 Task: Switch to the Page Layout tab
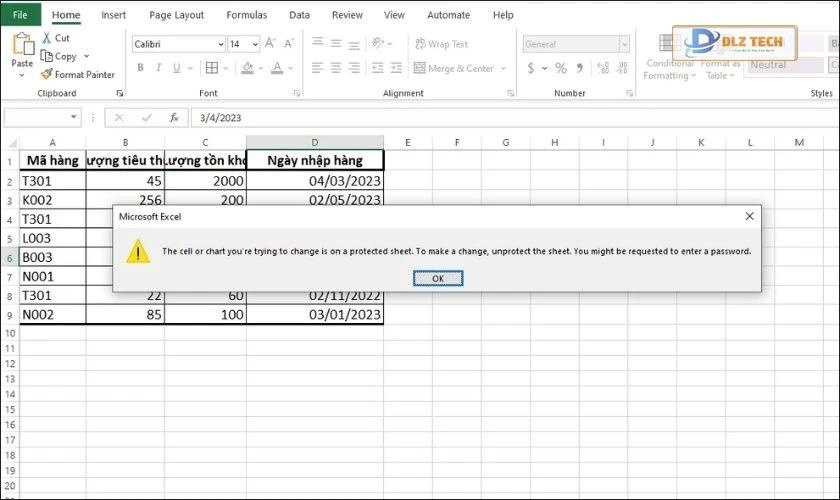tap(176, 15)
